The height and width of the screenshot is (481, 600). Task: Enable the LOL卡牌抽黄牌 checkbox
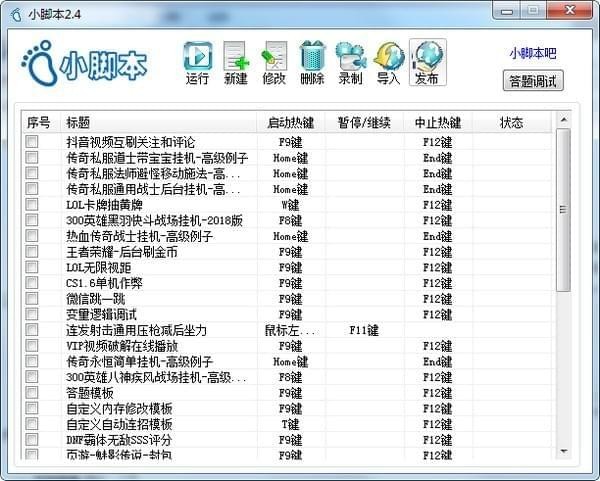coord(32,204)
